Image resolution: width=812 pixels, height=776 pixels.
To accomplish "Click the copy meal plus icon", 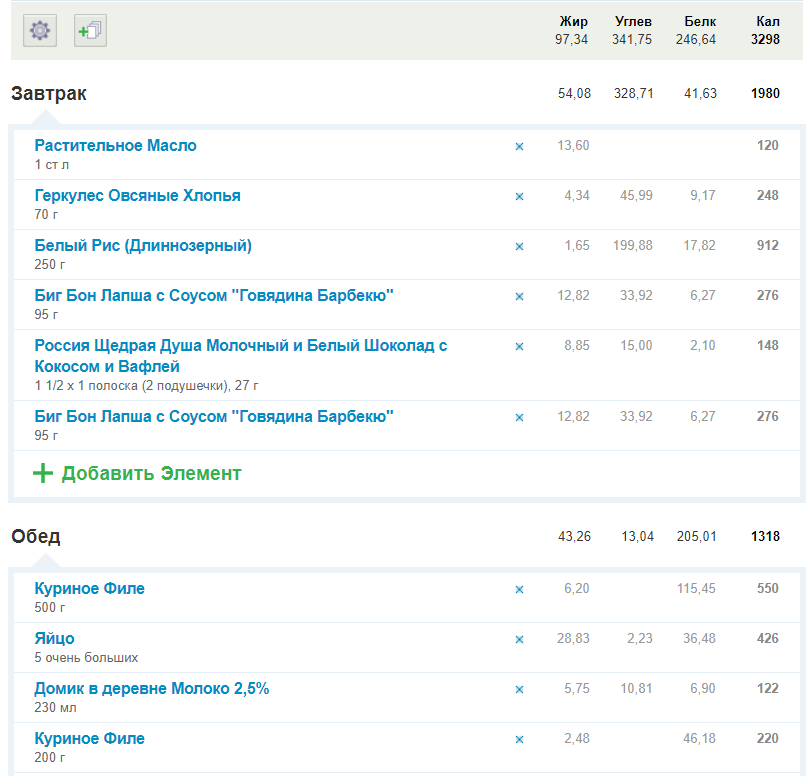I will [x=91, y=31].
